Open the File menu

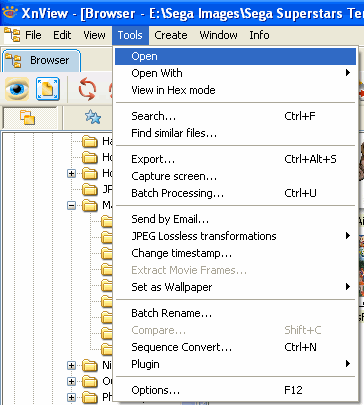pos(33,35)
